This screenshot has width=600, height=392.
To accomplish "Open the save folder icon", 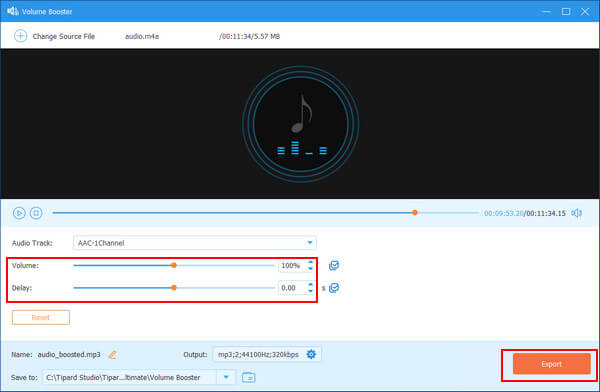I will click(x=249, y=377).
